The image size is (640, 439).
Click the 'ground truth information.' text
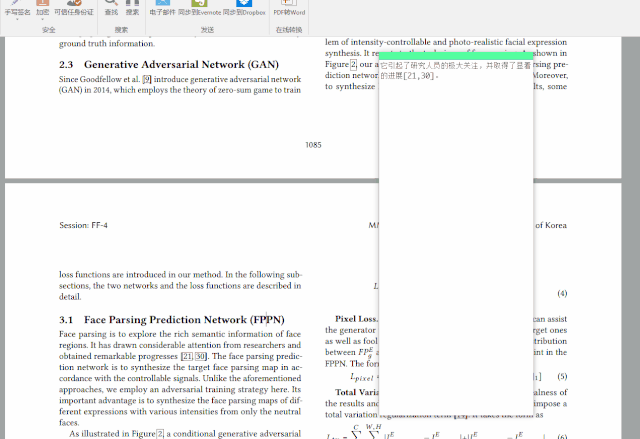tap(107, 44)
